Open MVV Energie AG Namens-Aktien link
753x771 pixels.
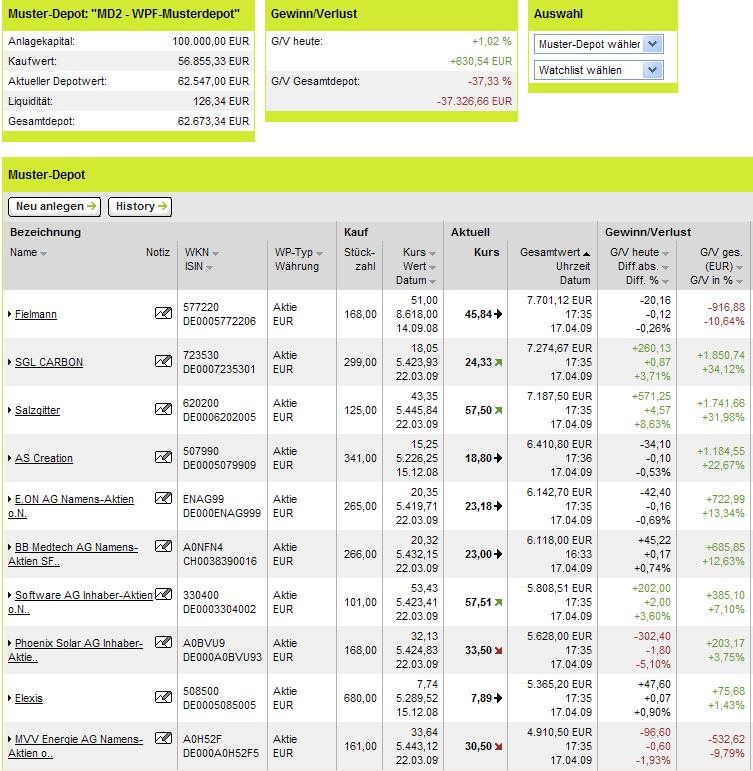(79, 739)
